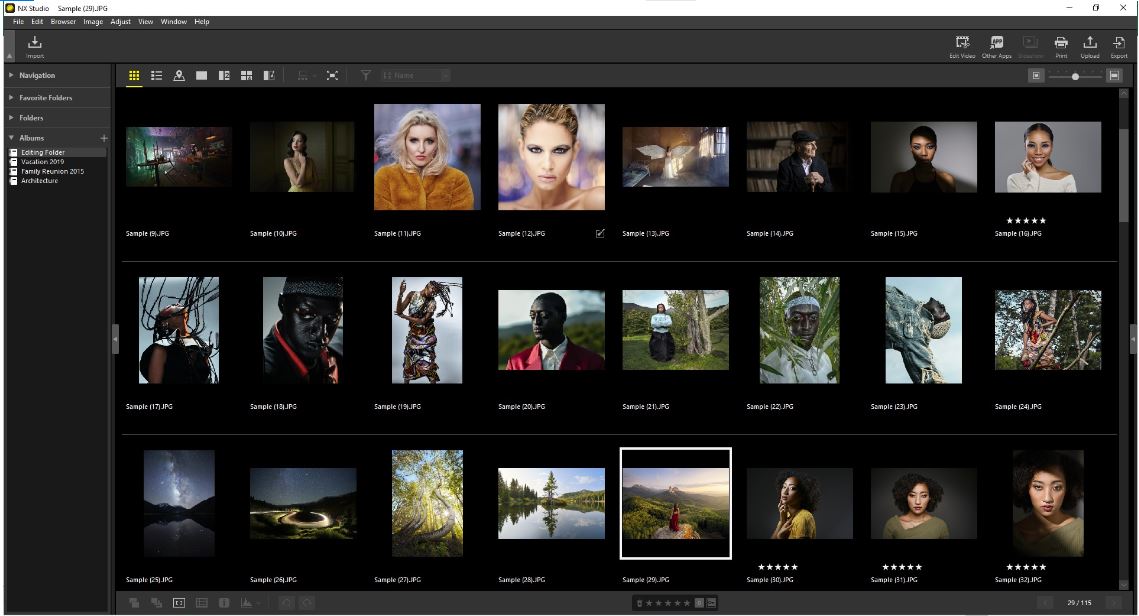Screen dimensions: 1139x616
Task: Toggle histogram display in bottom bar
Action: [246, 603]
